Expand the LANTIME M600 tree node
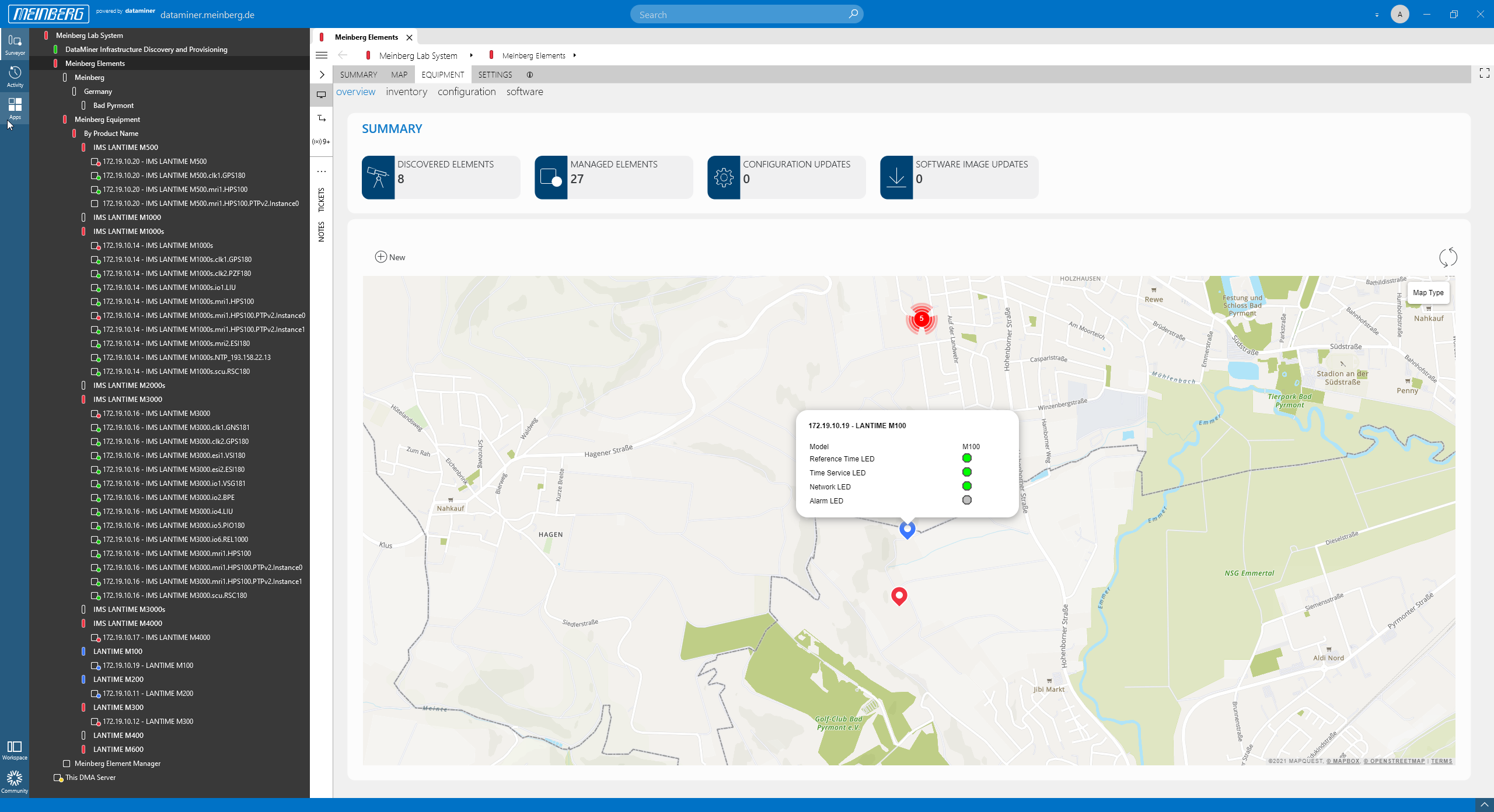1494x812 pixels. (x=83, y=750)
